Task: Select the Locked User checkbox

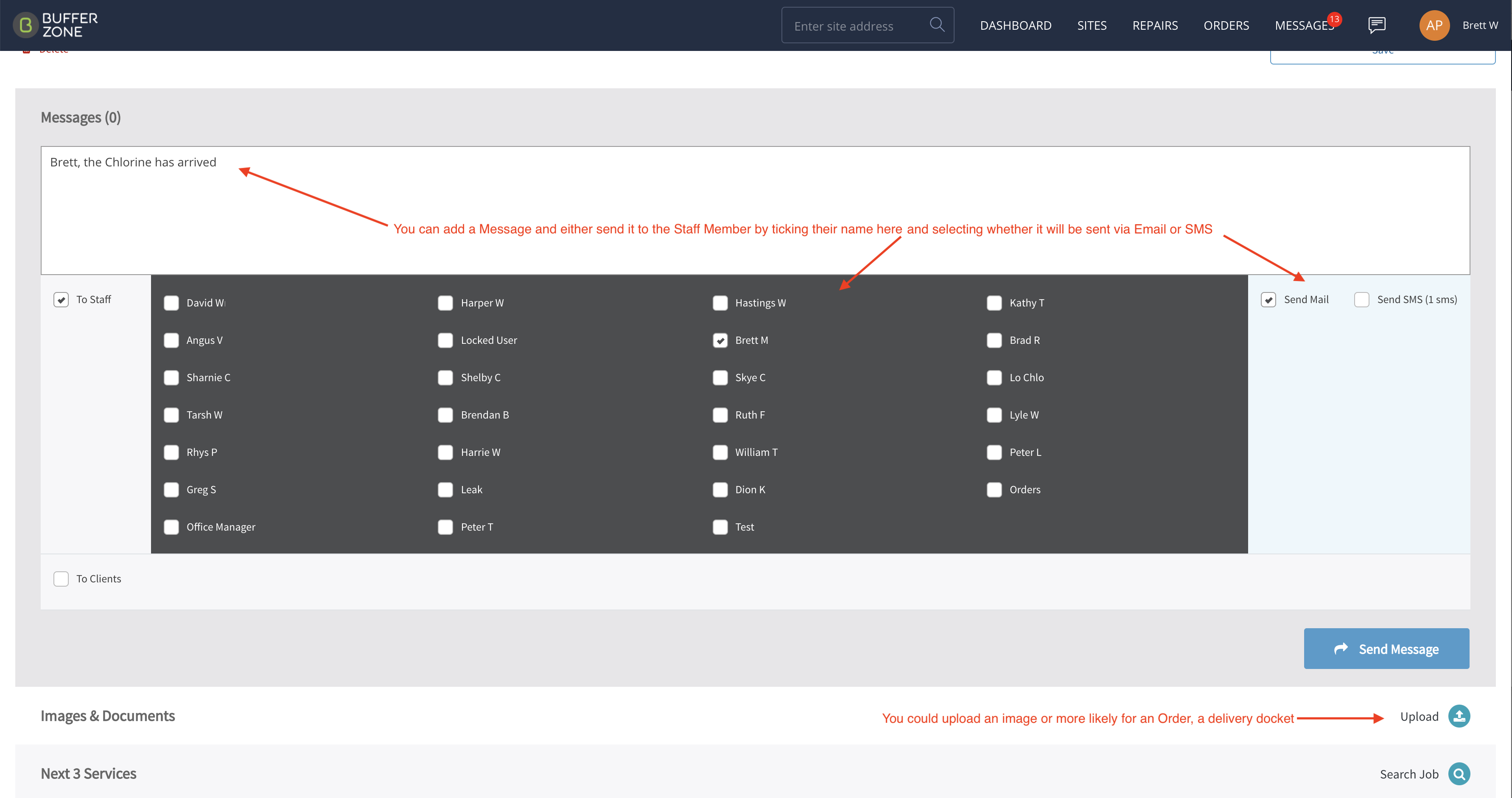Action: (445, 340)
